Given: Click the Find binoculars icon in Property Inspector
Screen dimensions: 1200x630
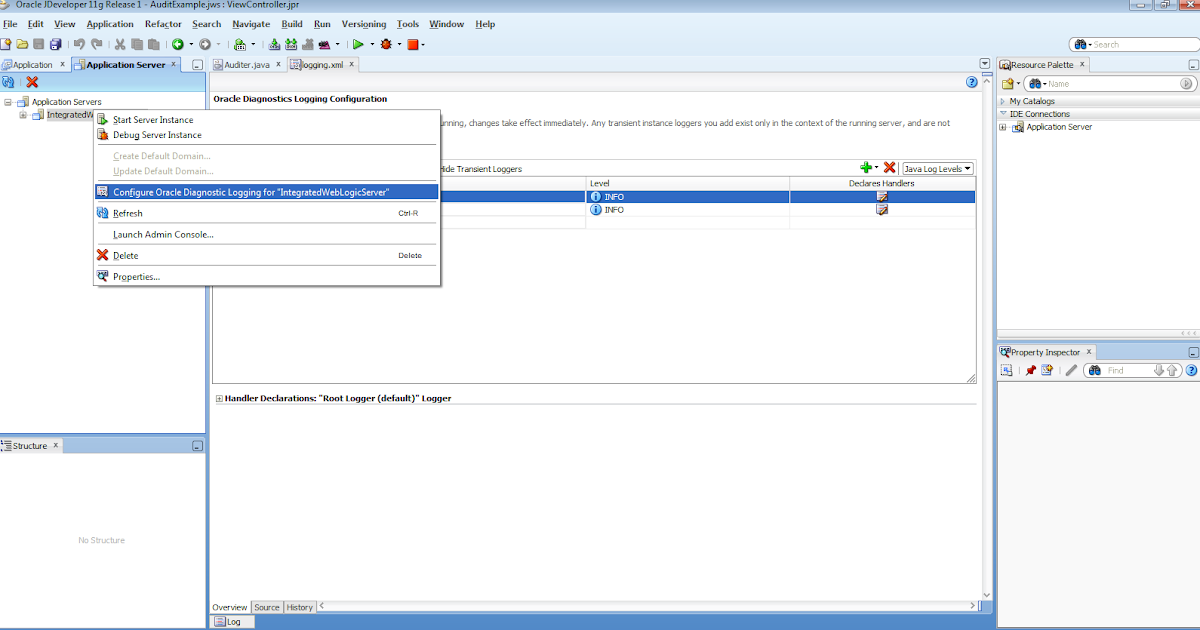Looking at the screenshot, I should (x=1095, y=369).
